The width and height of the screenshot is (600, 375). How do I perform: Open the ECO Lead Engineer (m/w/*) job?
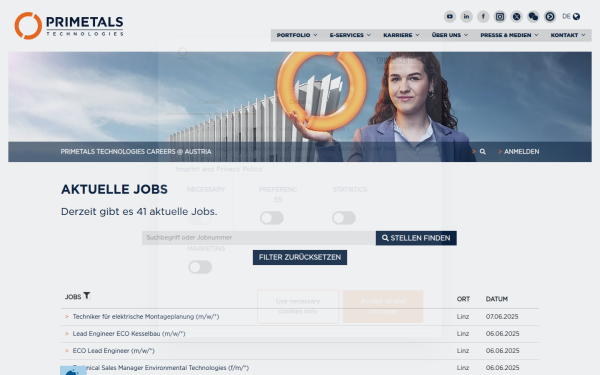click(114, 351)
